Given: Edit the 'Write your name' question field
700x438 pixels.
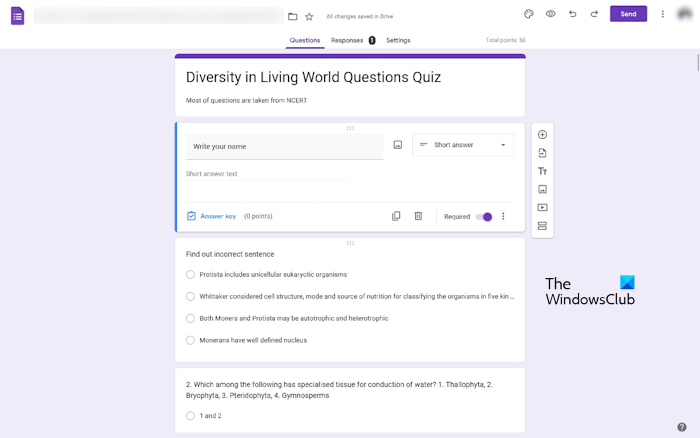Looking at the screenshot, I should 284,146.
